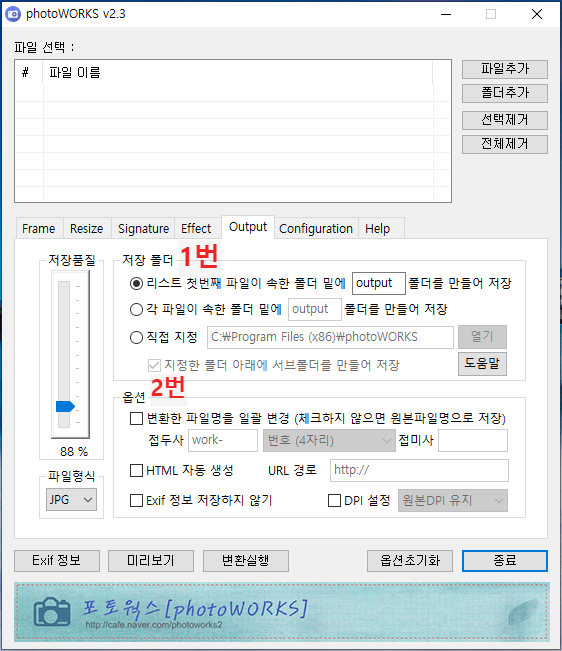
Task: Click the '열기' open folder button
Action: tap(482, 337)
